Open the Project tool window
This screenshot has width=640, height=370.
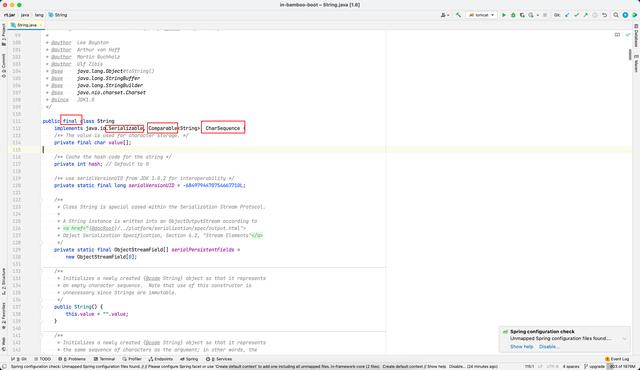tap(4, 35)
